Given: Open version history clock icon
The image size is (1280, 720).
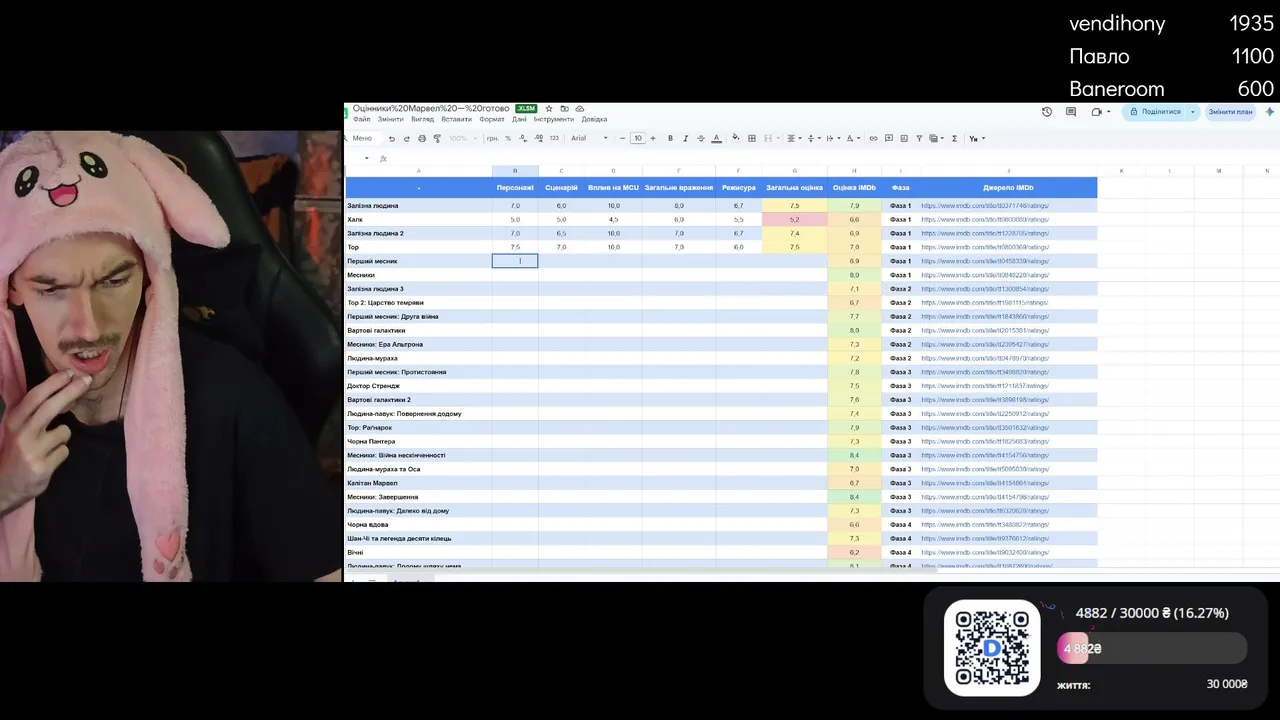Looking at the screenshot, I should (1047, 112).
